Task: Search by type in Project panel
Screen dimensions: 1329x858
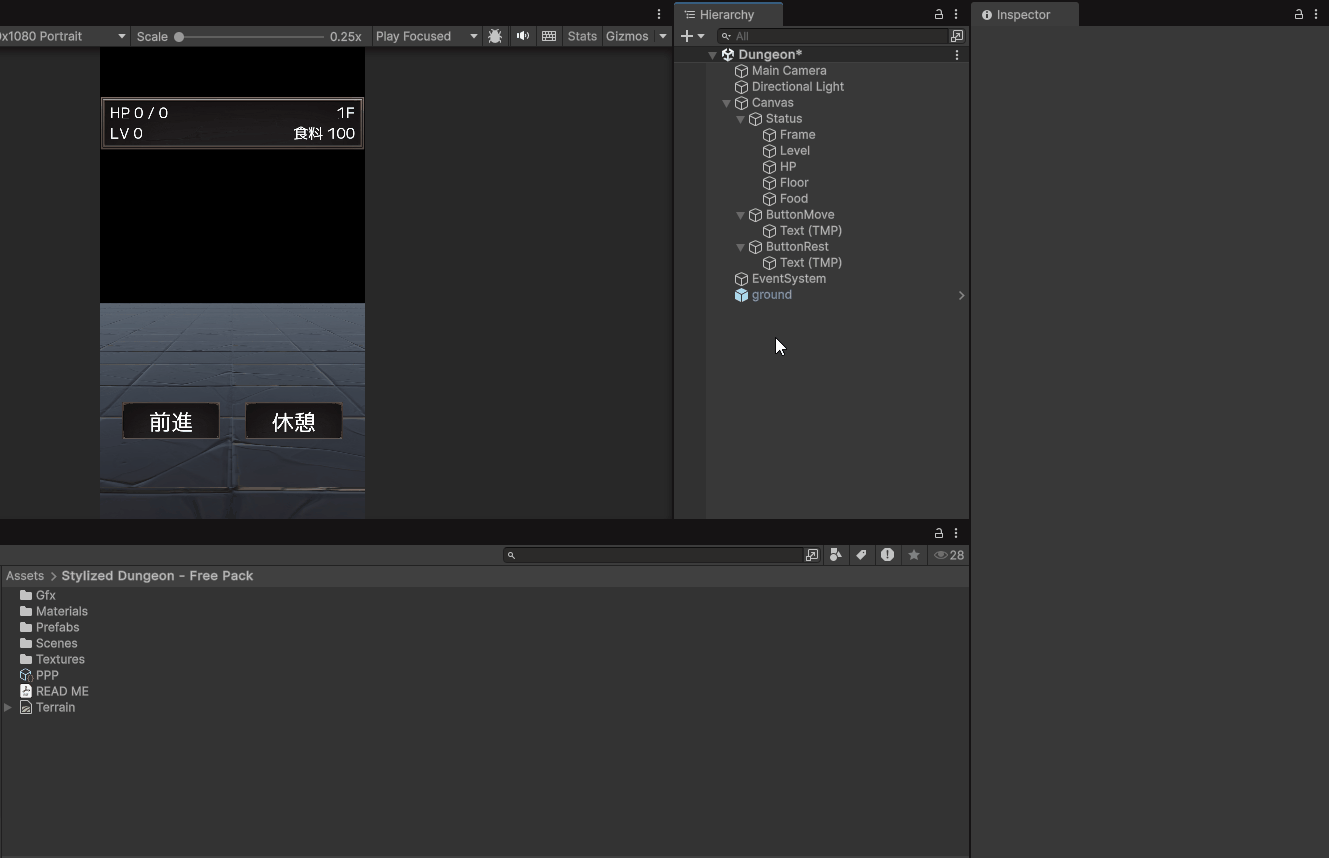Action: click(x=835, y=555)
